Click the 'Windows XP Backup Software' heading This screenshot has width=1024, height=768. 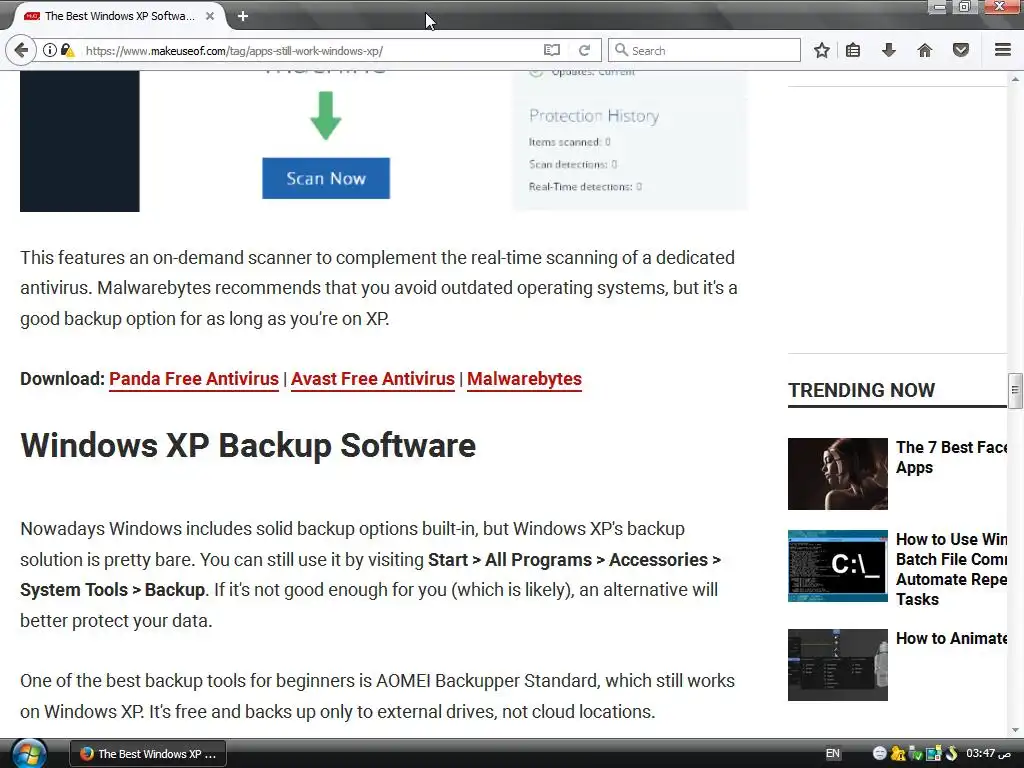[x=248, y=445]
